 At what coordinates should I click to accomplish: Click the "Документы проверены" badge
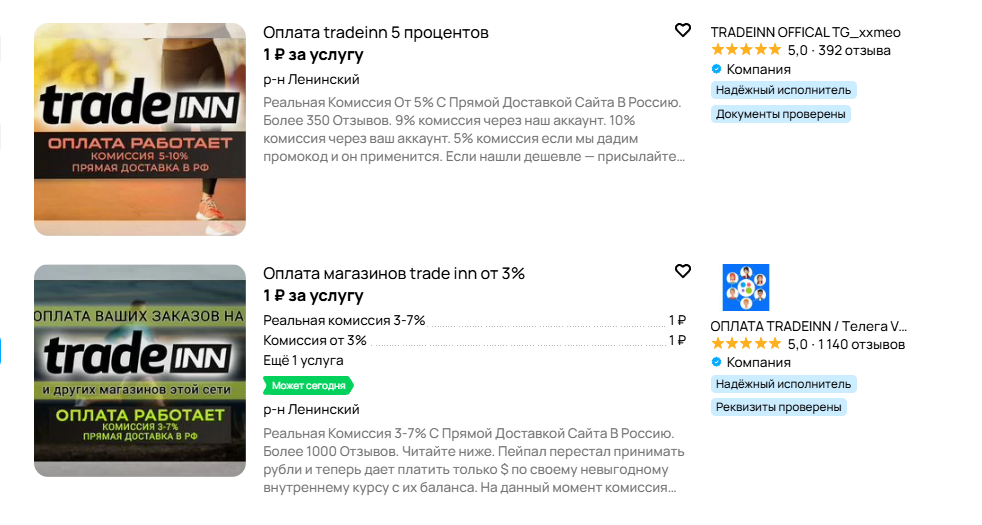781,114
